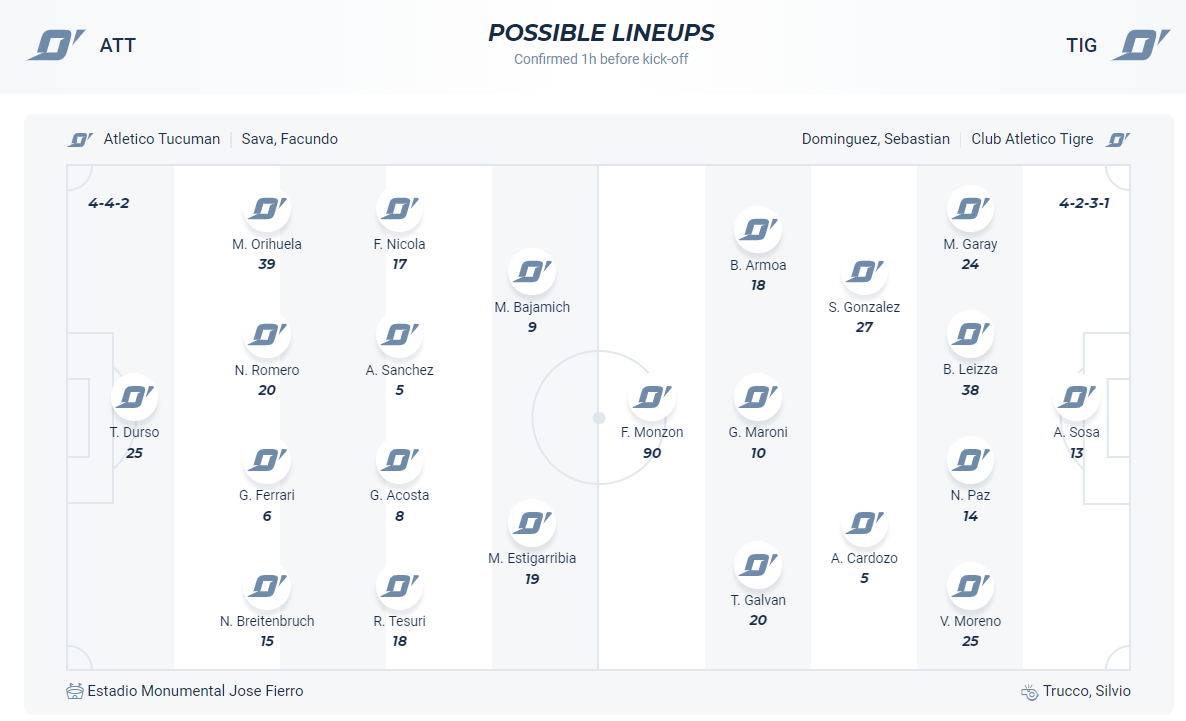Viewport: 1186px width, 721px height.
Task: Click T. Durso's goalkeeper jersey icon
Action: [x=134, y=397]
